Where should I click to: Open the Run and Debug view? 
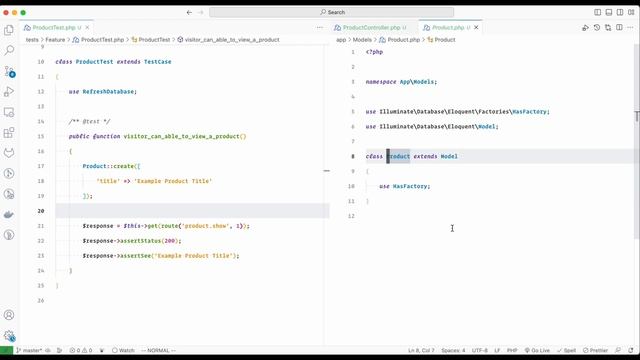click(9, 91)
